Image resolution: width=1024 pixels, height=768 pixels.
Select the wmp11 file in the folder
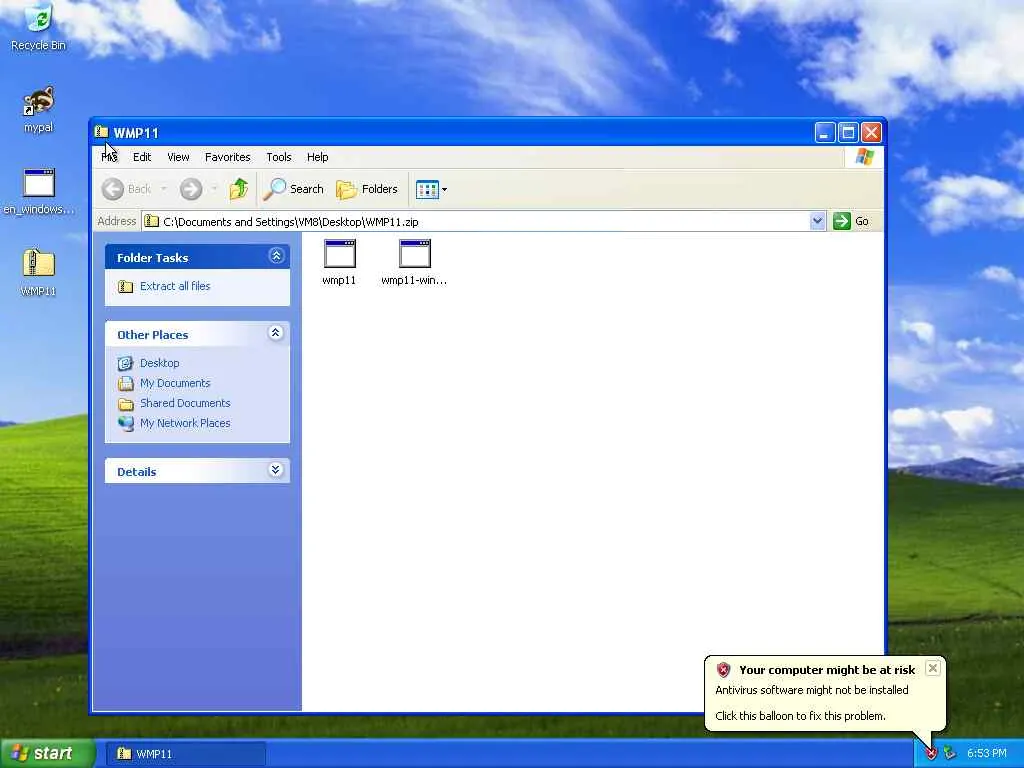click(x=339, y=263)
